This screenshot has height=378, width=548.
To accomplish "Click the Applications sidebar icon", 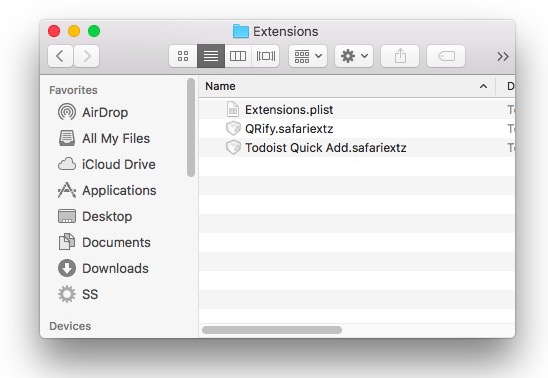I will 67,190.
